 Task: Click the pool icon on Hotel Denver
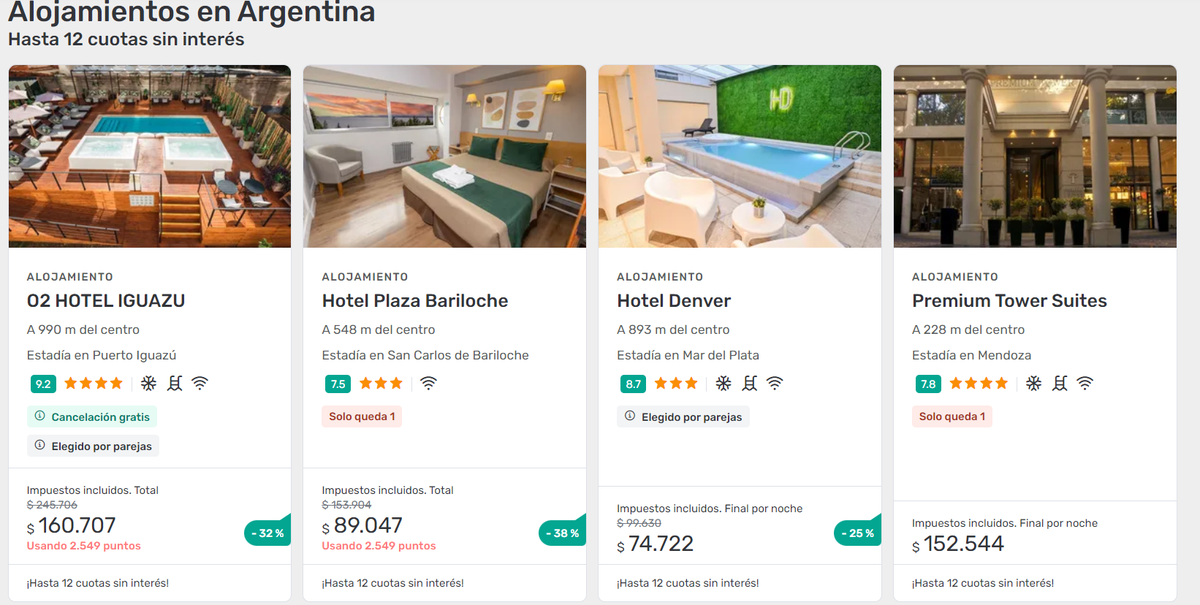pyautogui.click(x=749, y=383)
